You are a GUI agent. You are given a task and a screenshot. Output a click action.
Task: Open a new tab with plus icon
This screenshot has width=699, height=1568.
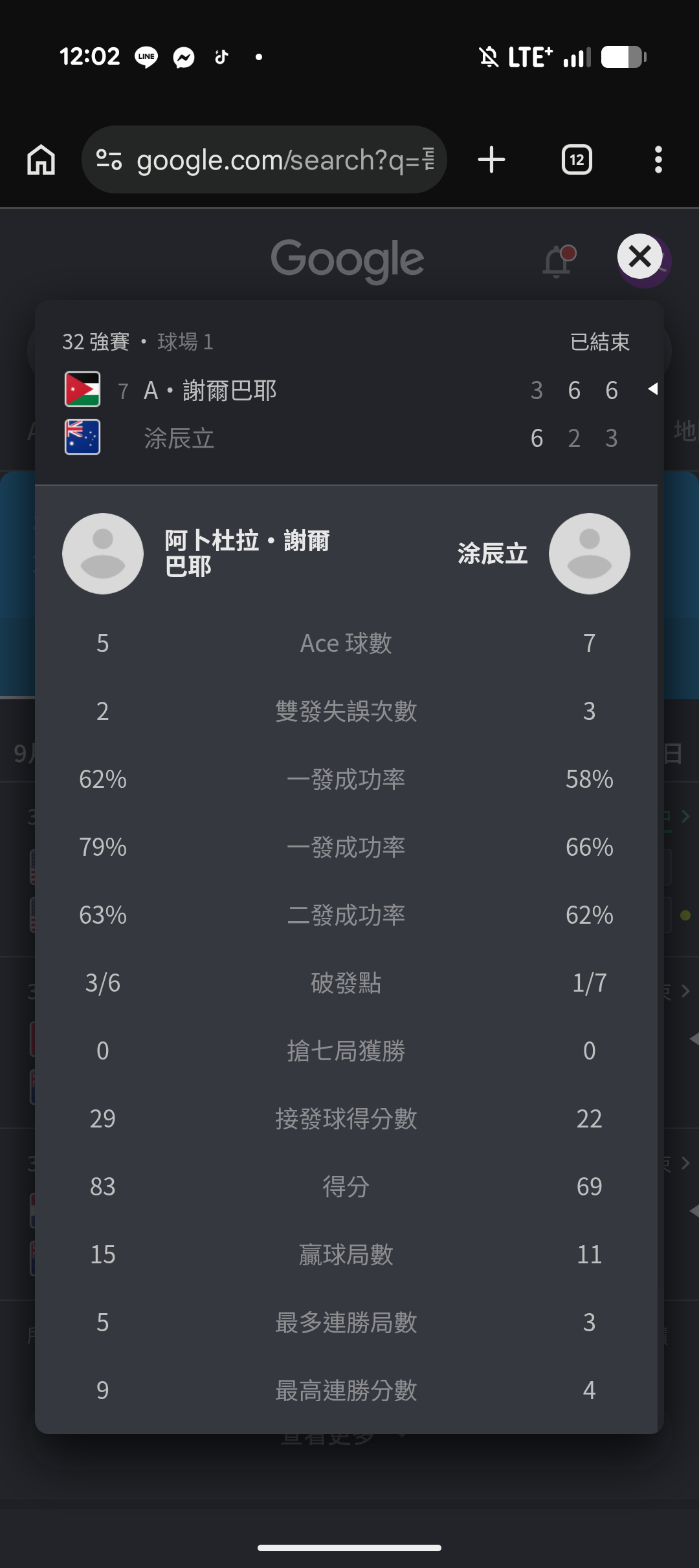(x=491, y=160)
